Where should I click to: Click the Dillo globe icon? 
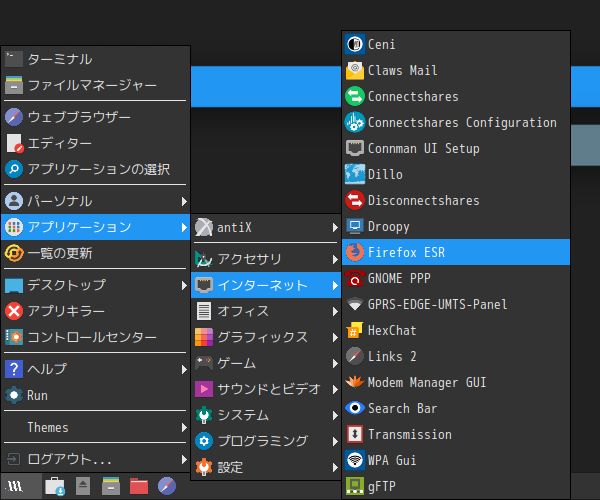pyautogui.click(x=355, y=174)
